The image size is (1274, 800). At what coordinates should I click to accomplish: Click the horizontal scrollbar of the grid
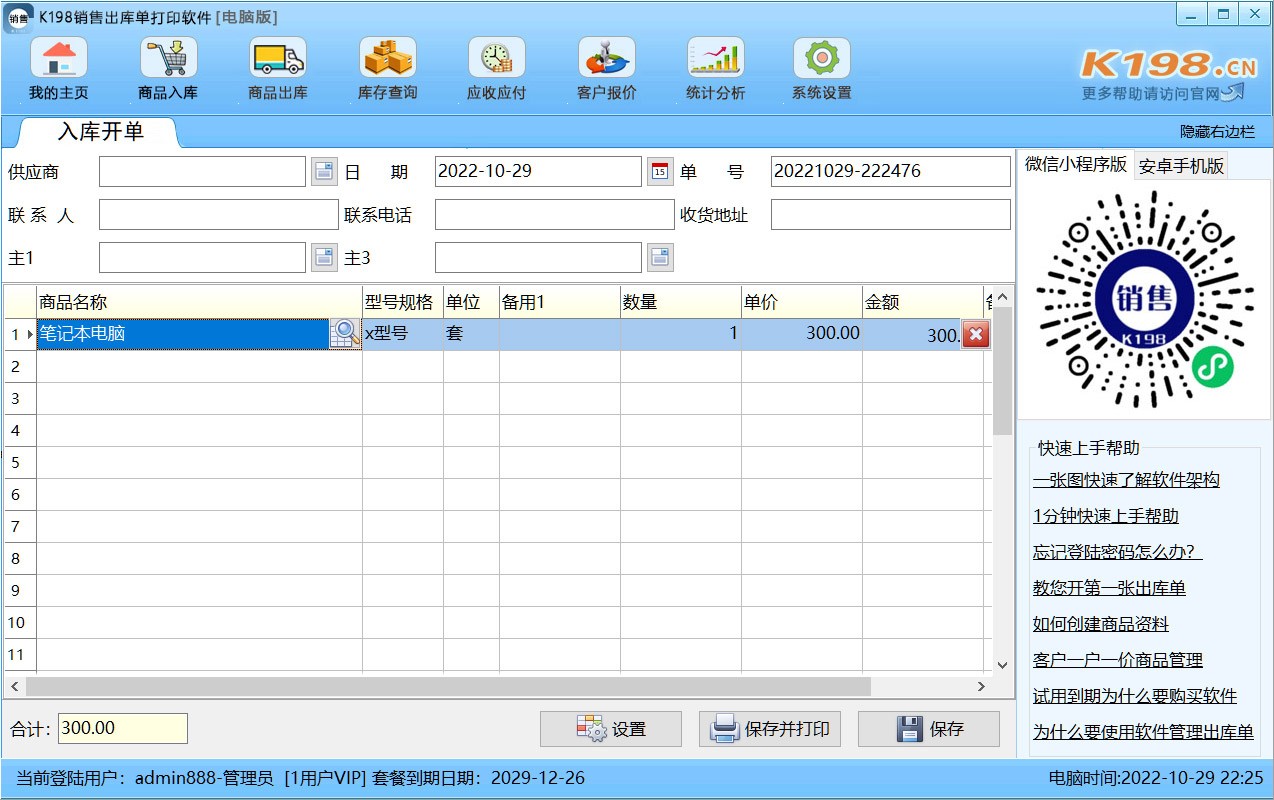(450, 687)
